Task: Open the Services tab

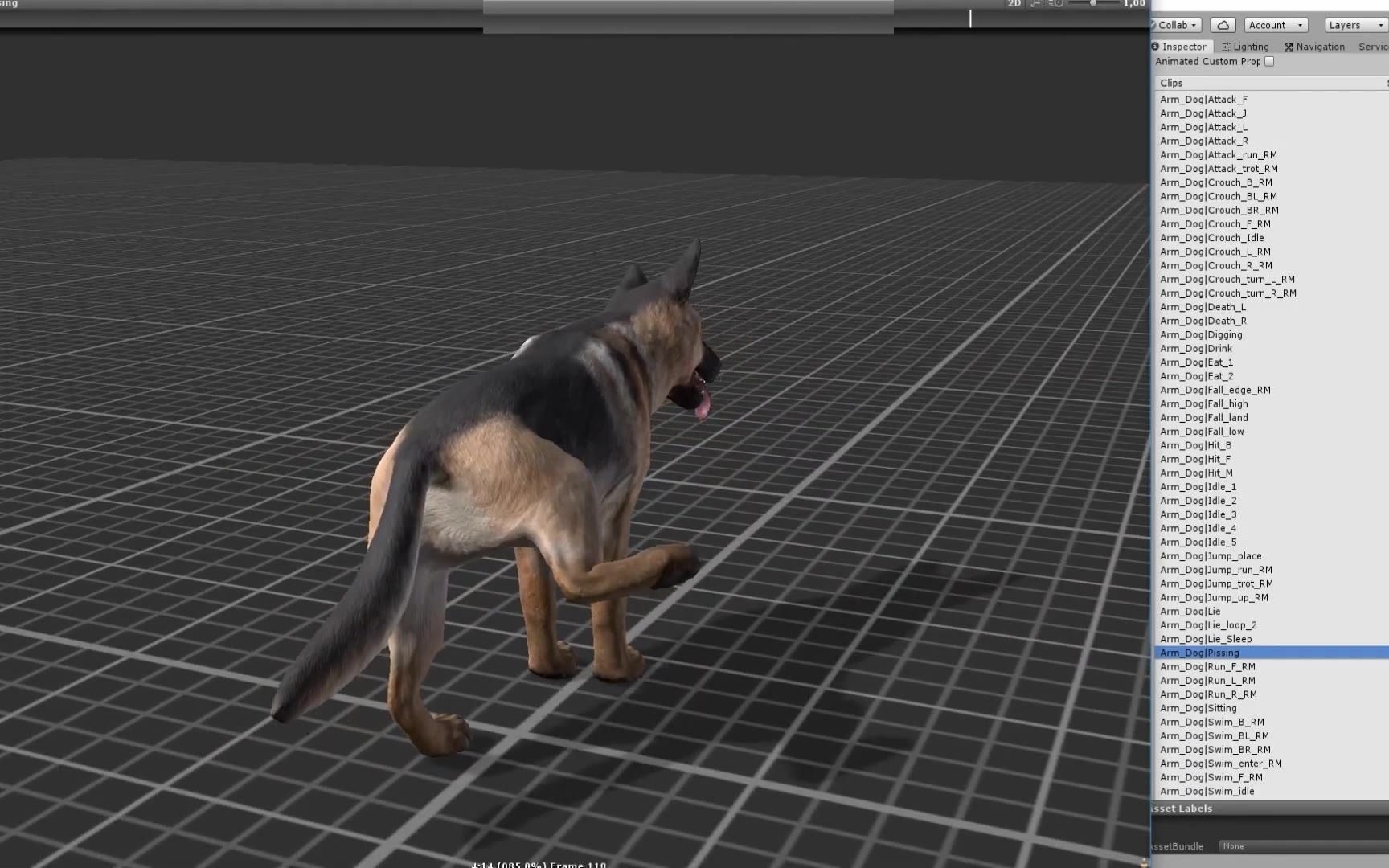Action: click(x=1372, y=46)
